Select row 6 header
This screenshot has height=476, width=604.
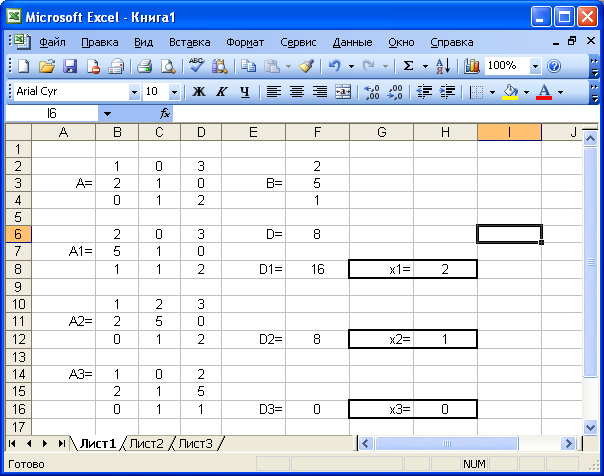coord(18,234)
